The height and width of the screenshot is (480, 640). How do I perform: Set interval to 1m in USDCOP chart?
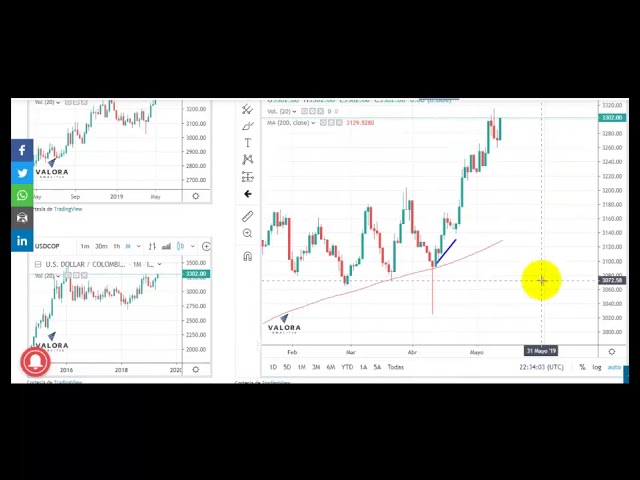pyautogui.click(x=85, y=246)
